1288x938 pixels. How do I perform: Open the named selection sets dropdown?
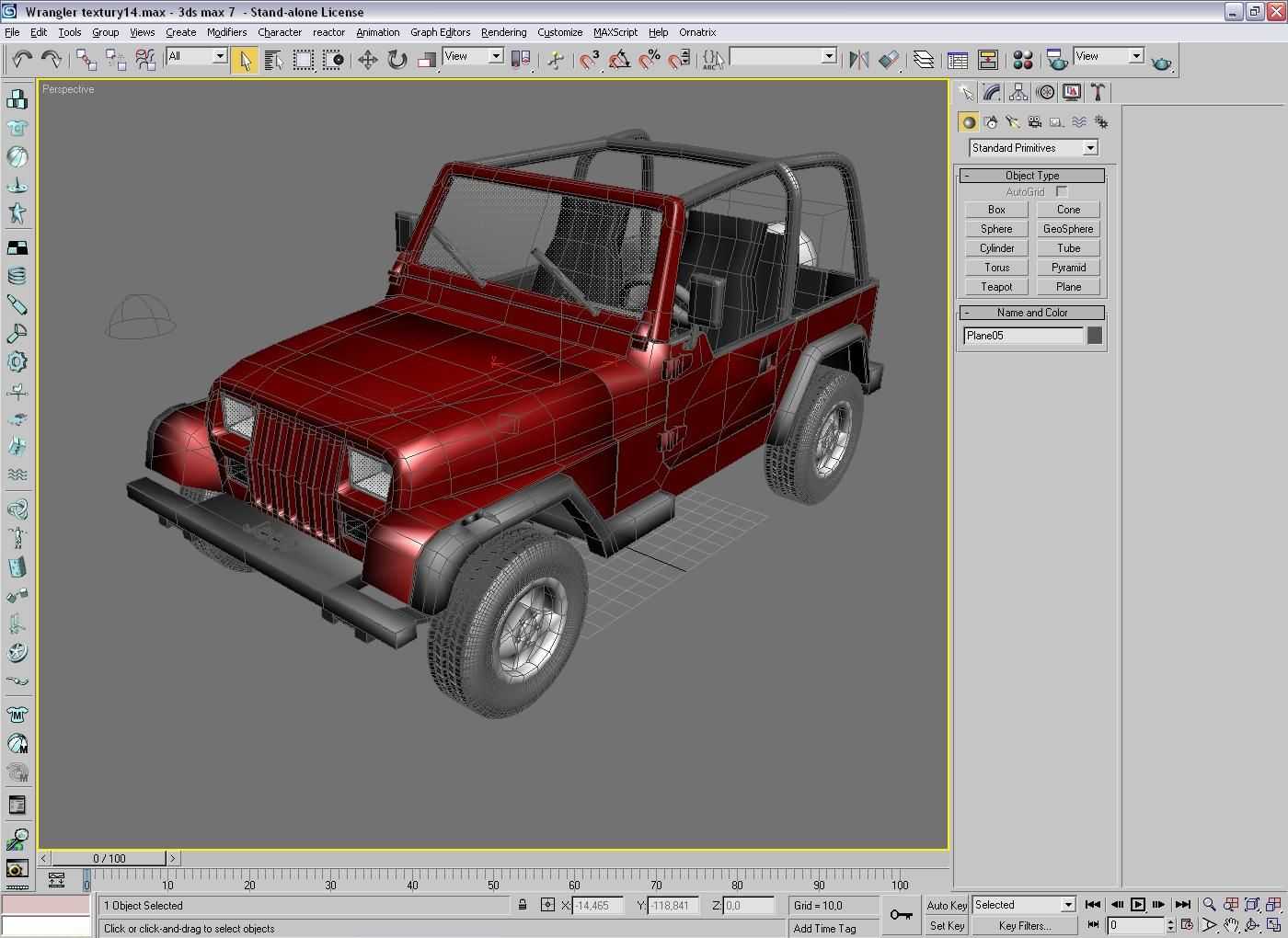coord(783,56)
